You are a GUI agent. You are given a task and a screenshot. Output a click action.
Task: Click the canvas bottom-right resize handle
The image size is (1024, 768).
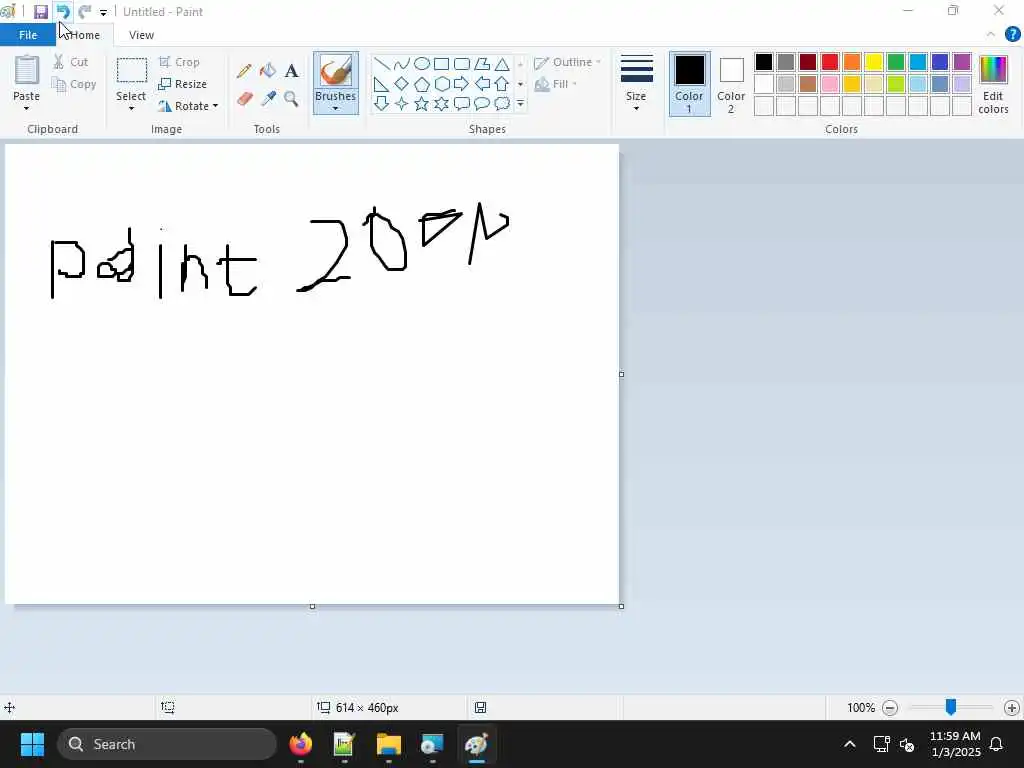tap(621, 606)
